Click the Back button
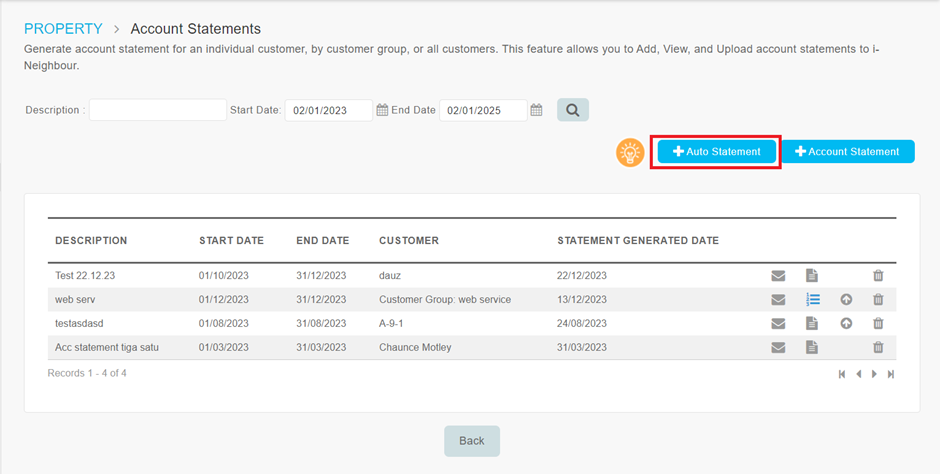This screenshot has width=940, height=474. coord(472,441)
